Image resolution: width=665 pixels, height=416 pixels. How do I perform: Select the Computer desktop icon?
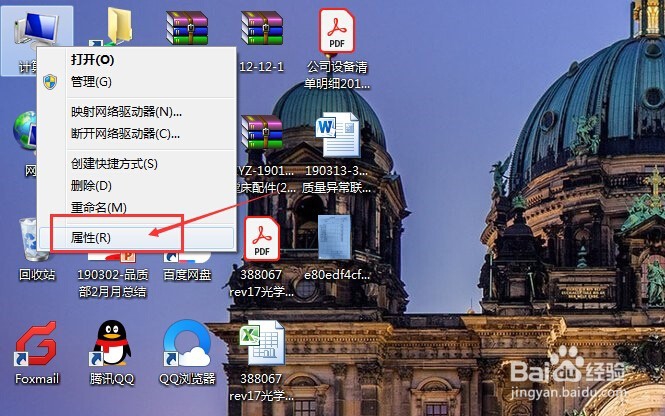36,28
